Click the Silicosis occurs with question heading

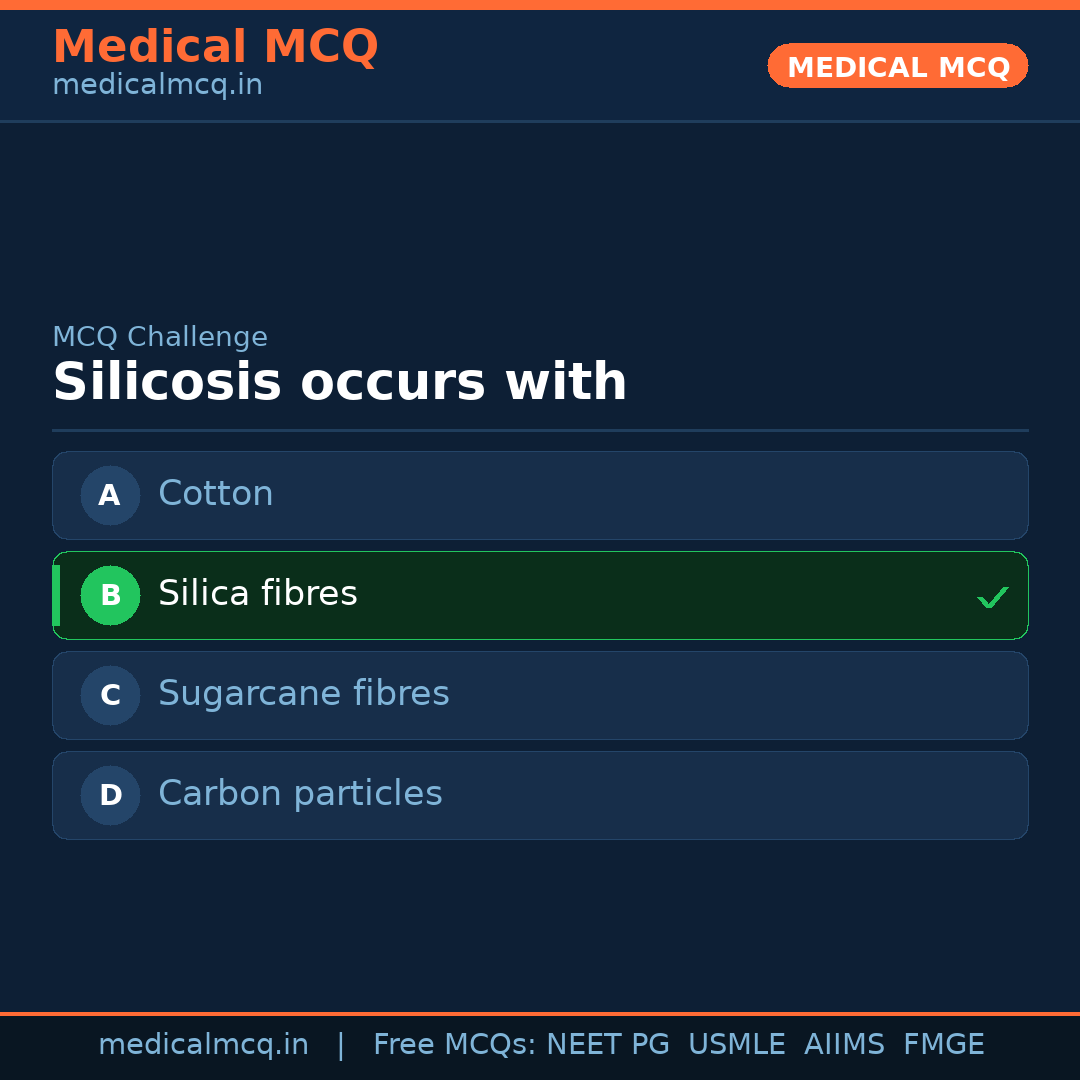pyautogui.click(x=340, y=383)
